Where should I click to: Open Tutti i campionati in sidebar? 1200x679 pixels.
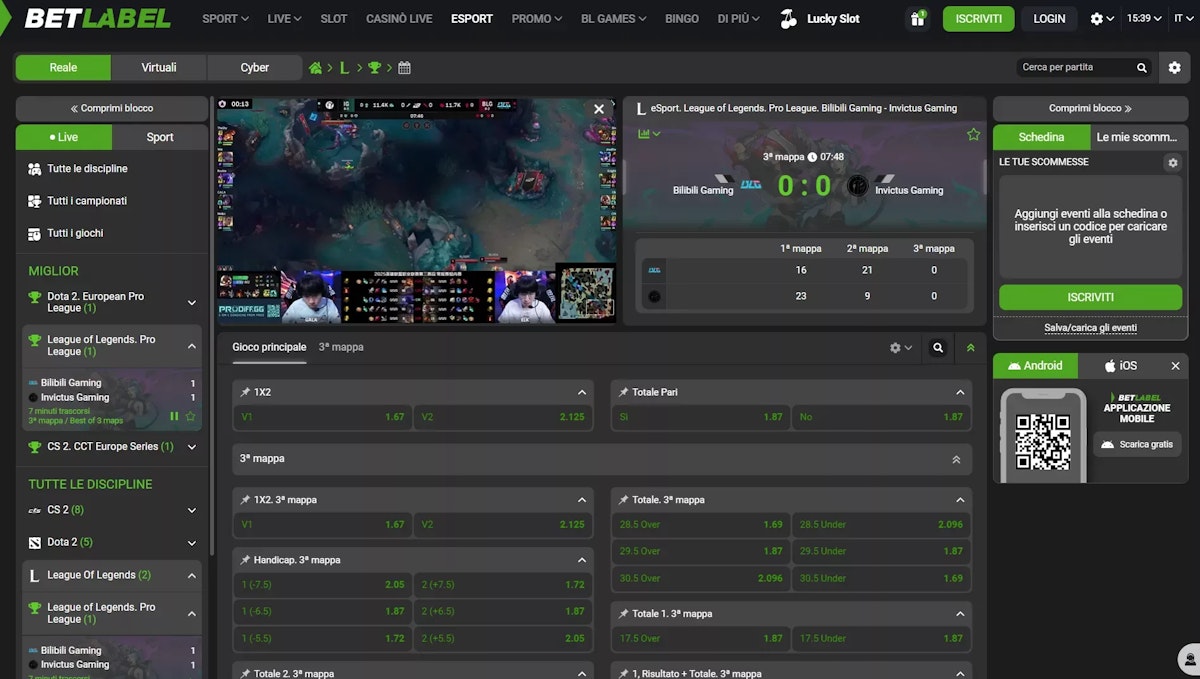113,201
